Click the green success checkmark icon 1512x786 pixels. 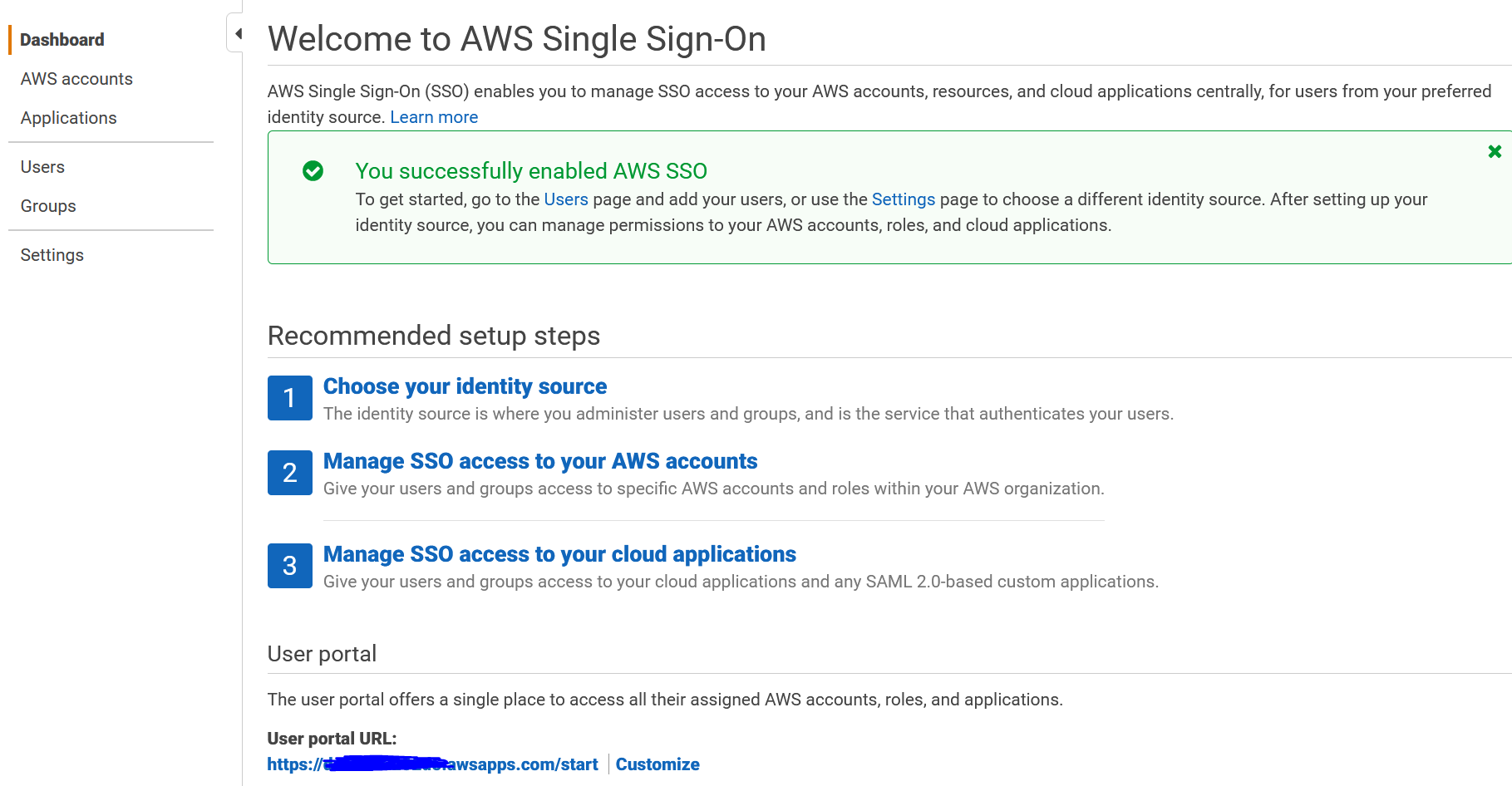pos(312,171)
